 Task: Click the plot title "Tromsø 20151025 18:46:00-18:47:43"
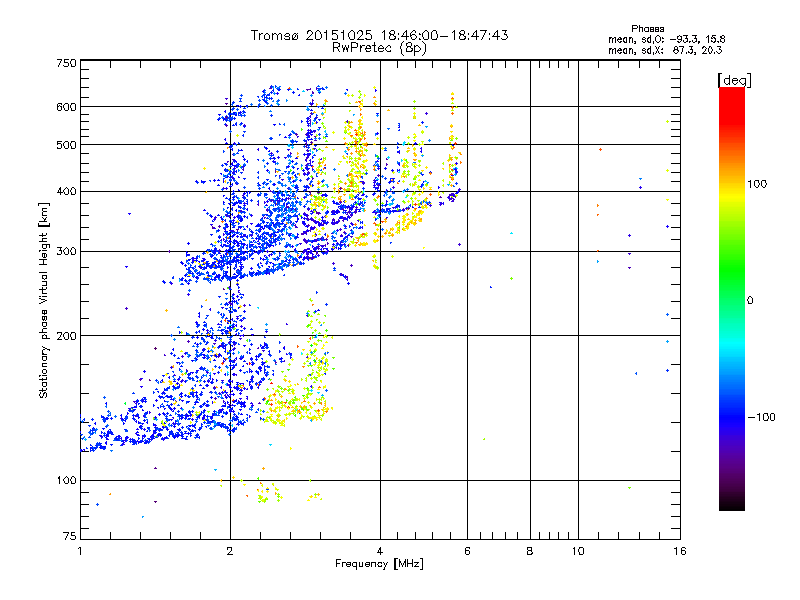pos(379,35)
